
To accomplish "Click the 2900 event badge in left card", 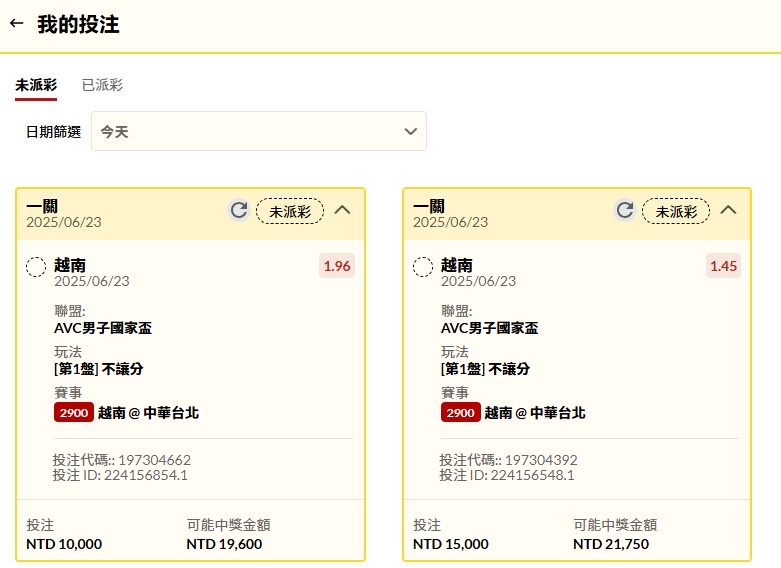I will [x=73, y=413].
